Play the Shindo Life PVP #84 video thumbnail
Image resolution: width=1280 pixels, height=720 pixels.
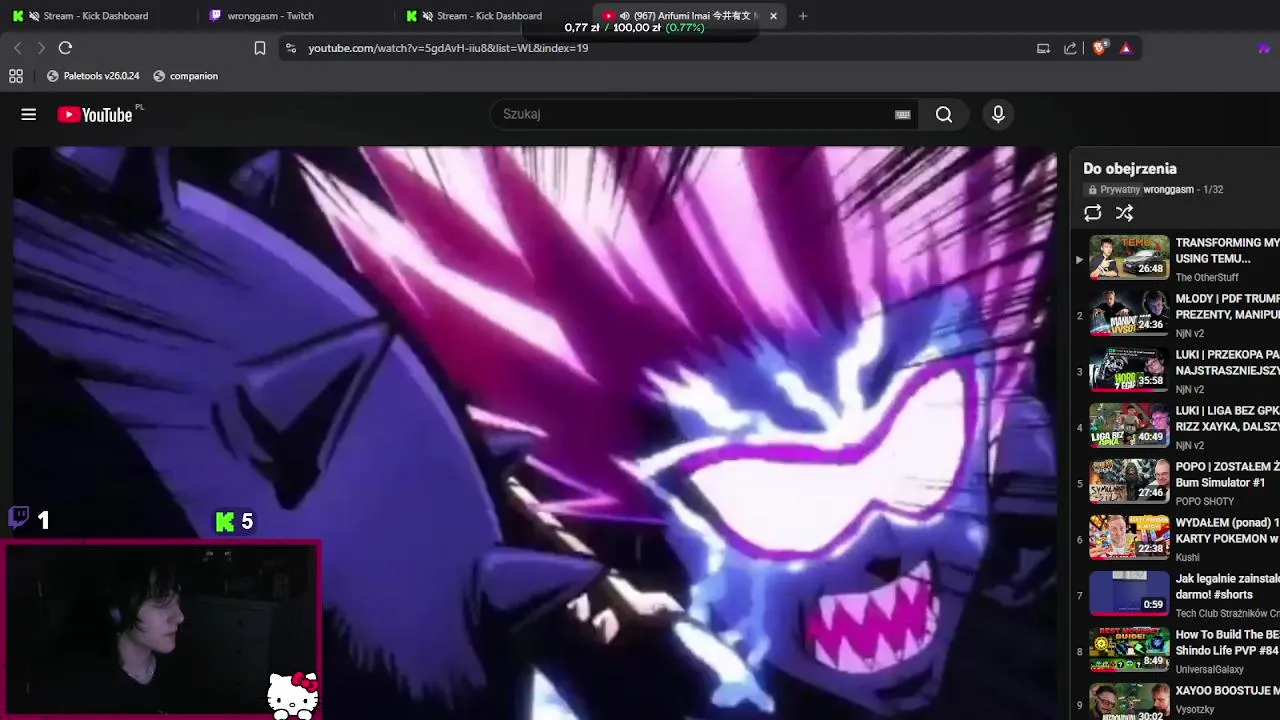(1129, 650)
